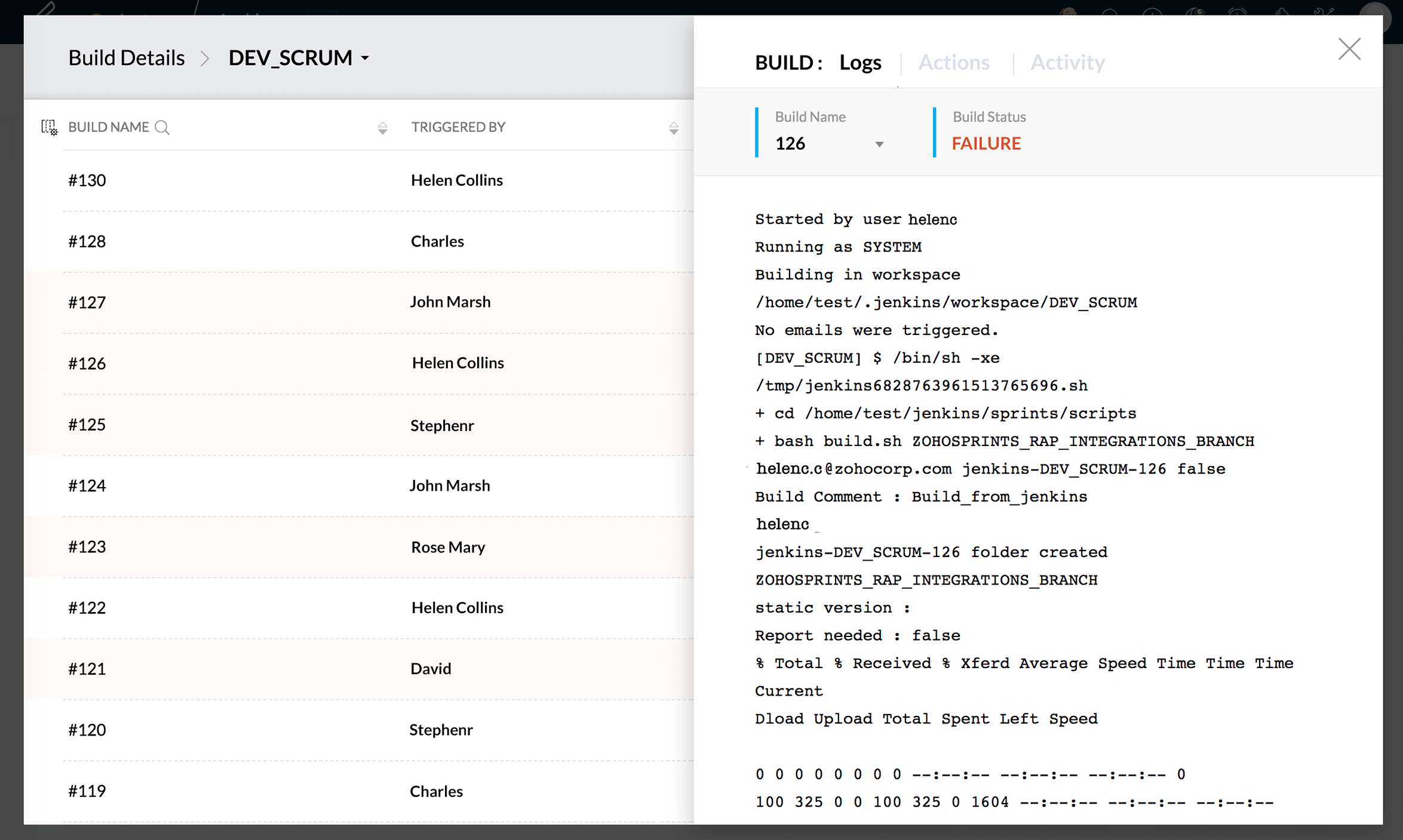The width and height of the screenshot is (1403, 840).
Task: Click the FAILURE build status label
Action: tap(986, 143)
